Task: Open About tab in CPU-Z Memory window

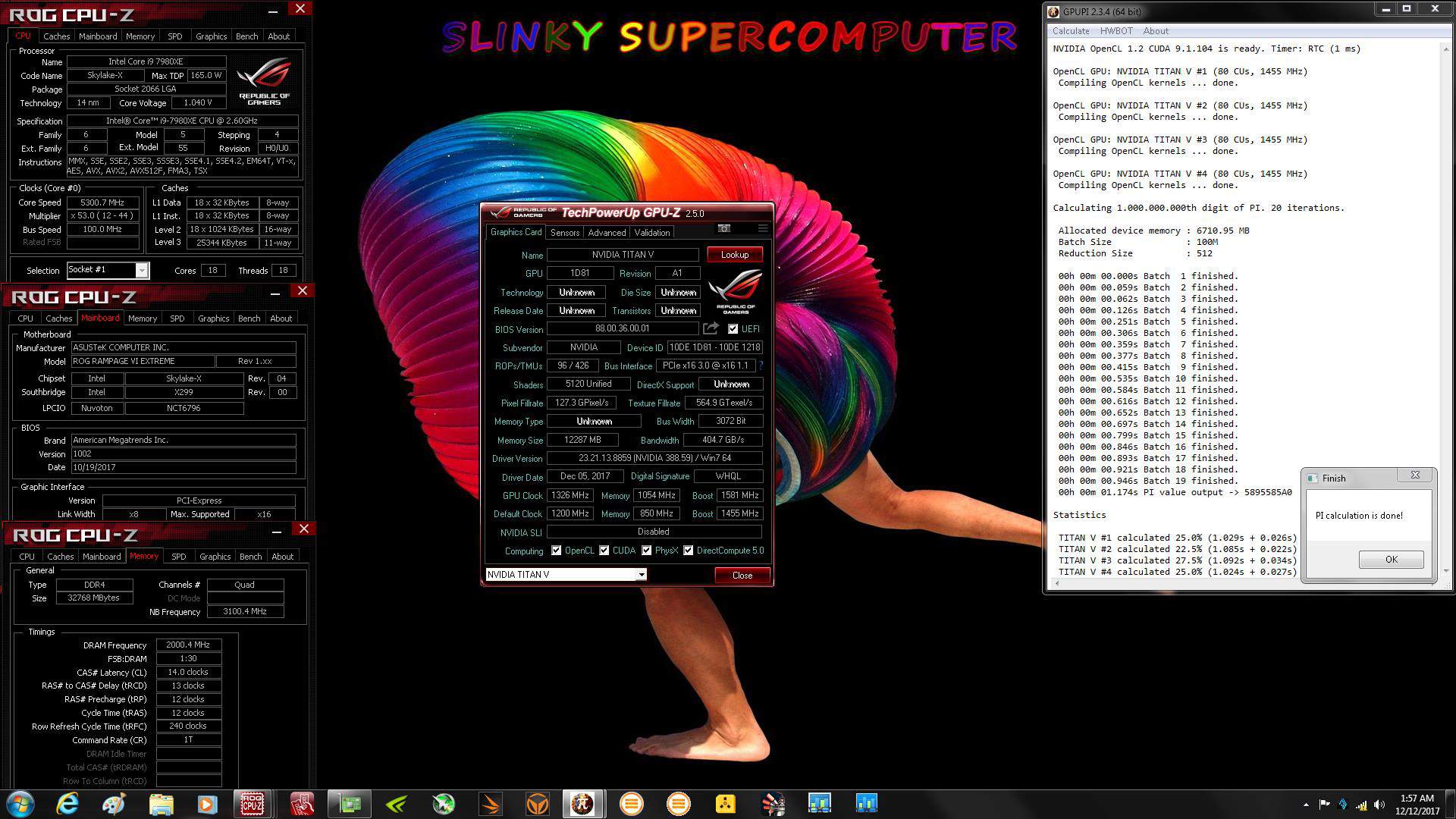Action: (282, 557)
